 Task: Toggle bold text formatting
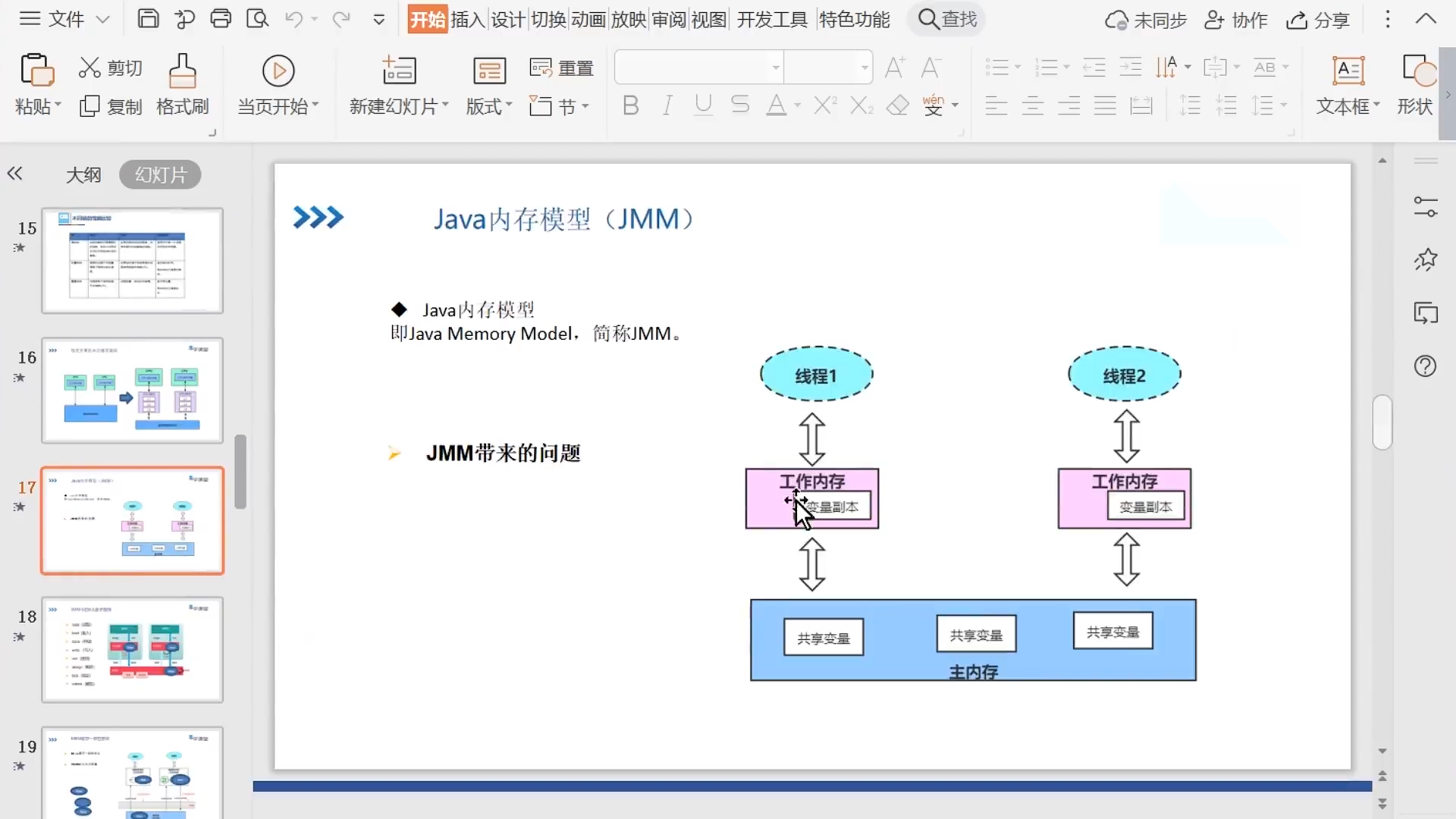click(x=630, y=105)
